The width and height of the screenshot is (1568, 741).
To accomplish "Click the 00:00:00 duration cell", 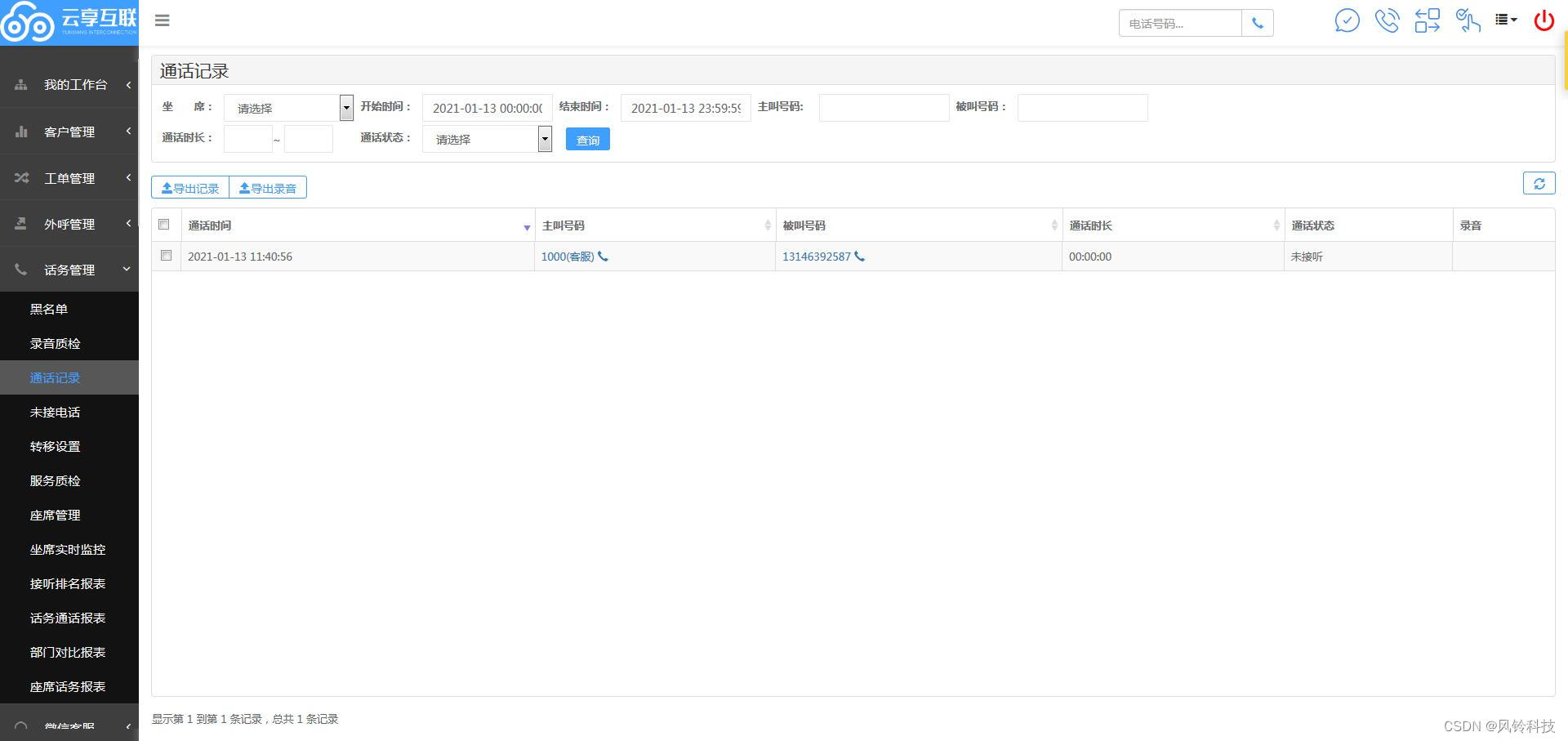I will click(1173, 257).
